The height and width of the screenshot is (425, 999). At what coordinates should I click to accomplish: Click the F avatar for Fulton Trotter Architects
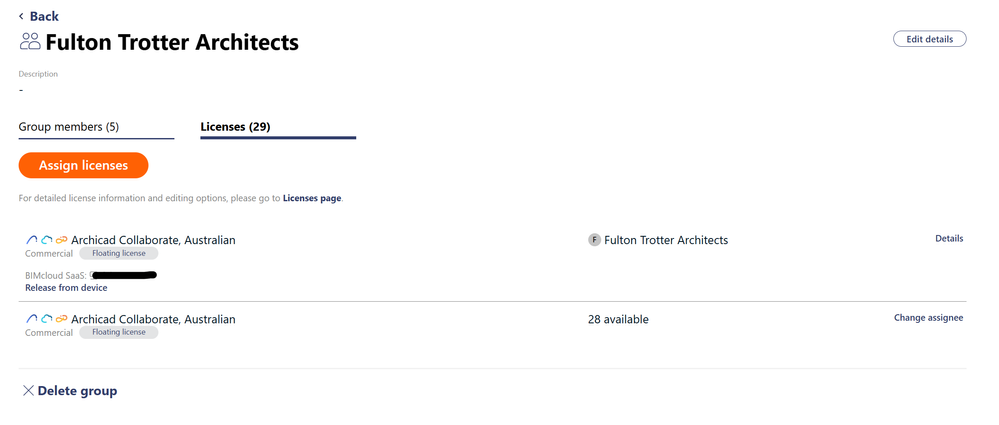pos(594,240)
